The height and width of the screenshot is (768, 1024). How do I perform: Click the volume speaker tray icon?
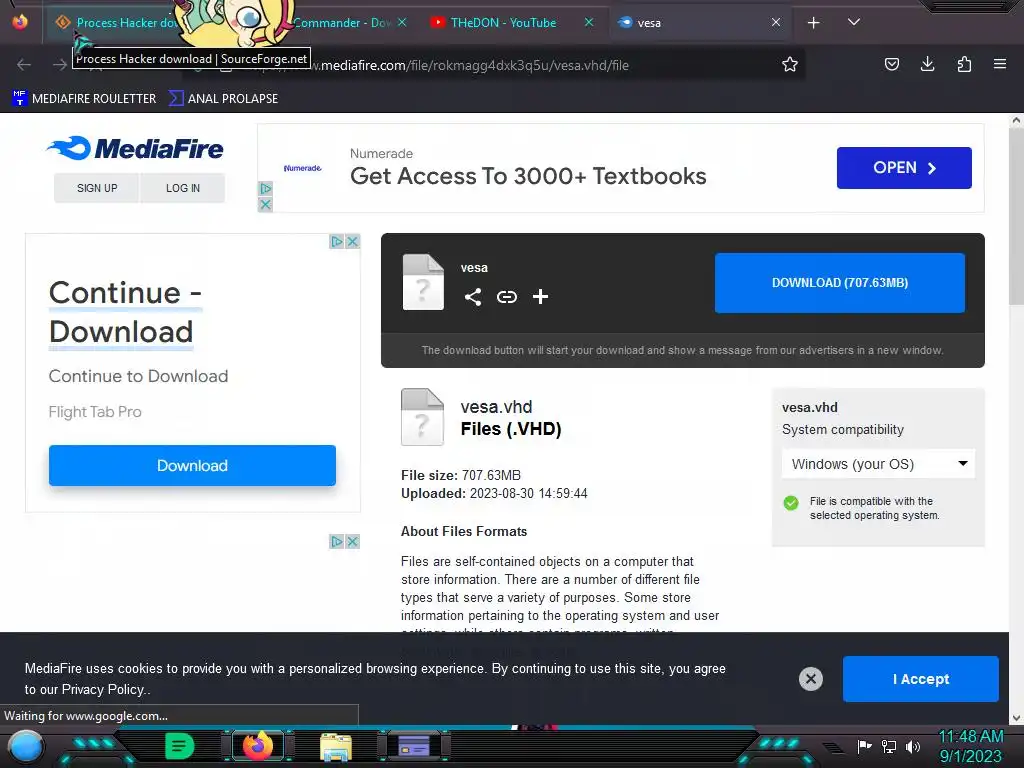[x=912, y=746]
